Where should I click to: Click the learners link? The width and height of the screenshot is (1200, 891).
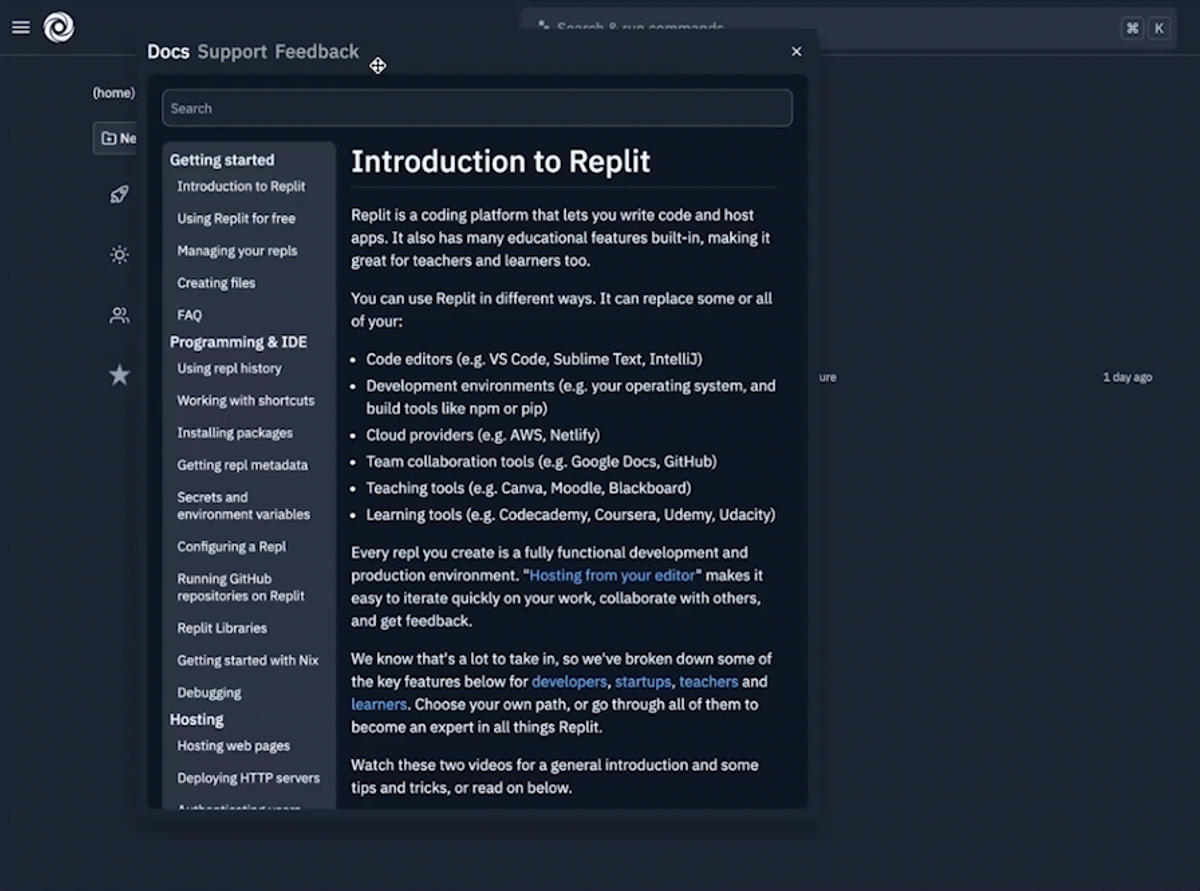[x=378, y=704]
